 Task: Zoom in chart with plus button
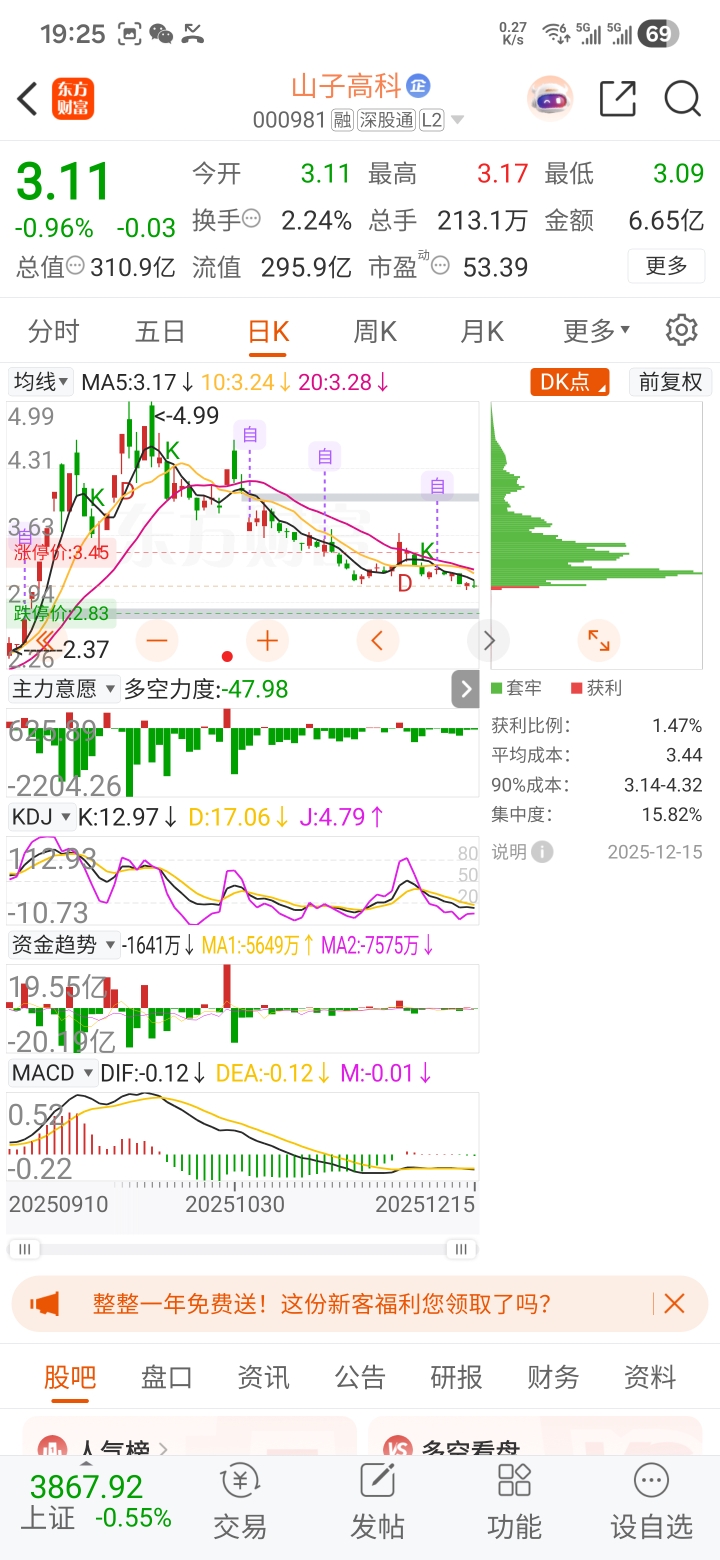(267, 640)
